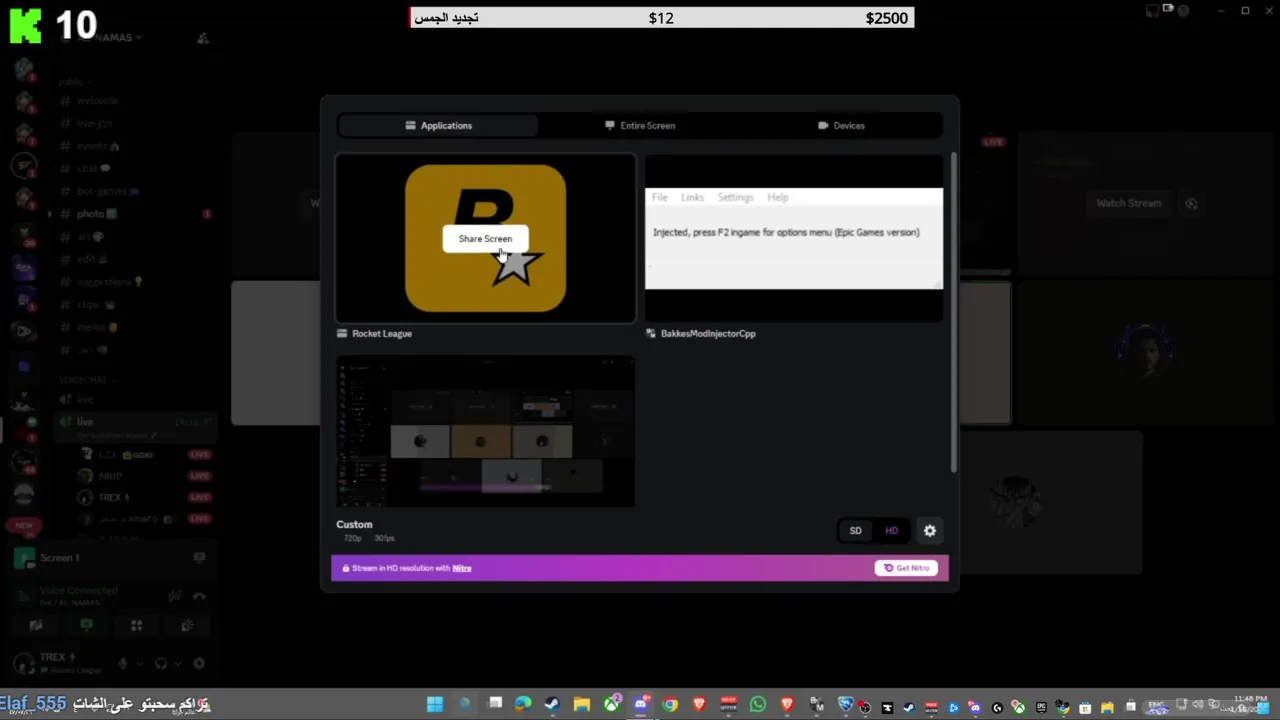Open the Windows Start menu
Screen dimensions: 1280x720
coord(435,705)
